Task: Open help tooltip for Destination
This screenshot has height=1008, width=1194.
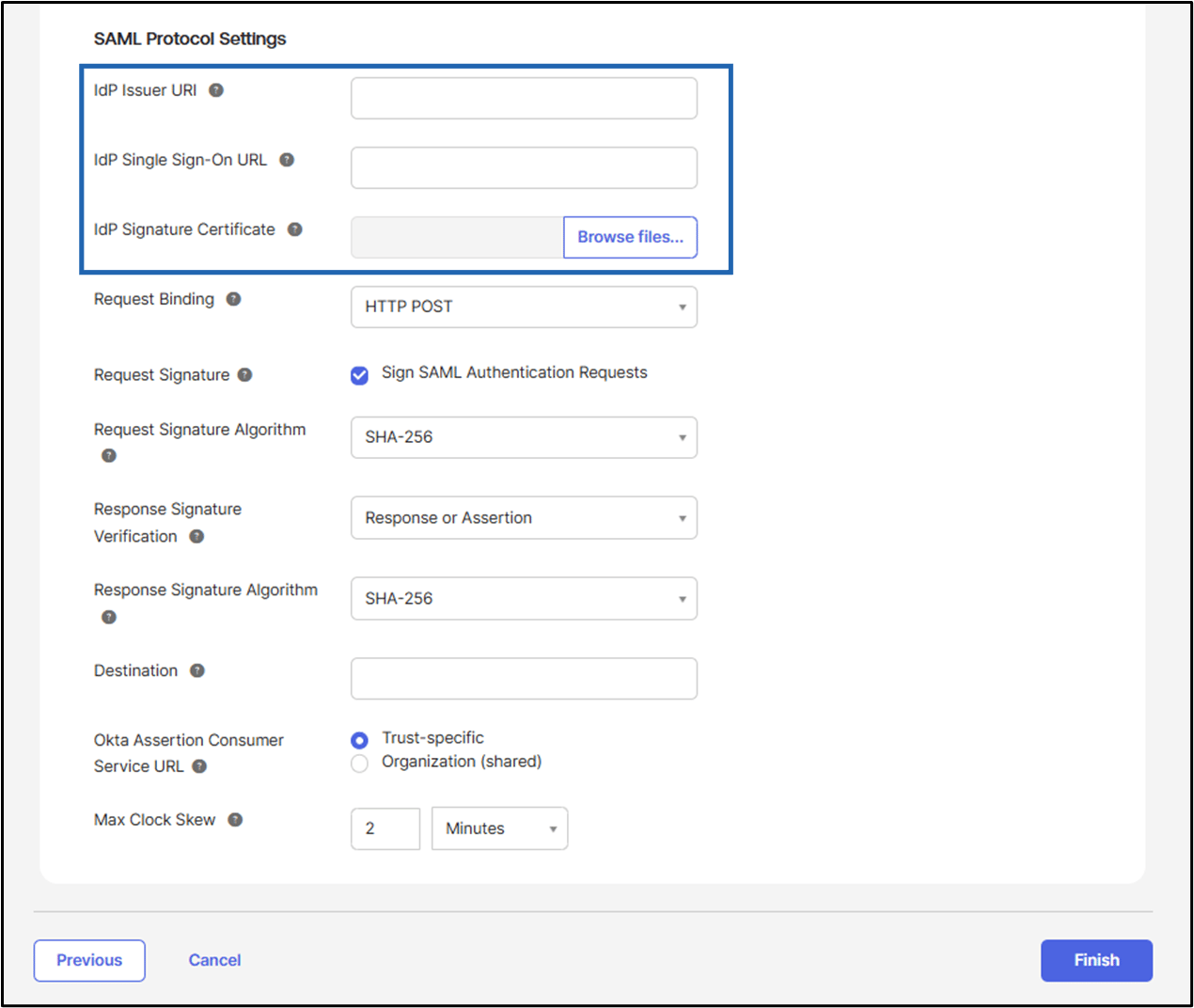Action: coord(197,670)
